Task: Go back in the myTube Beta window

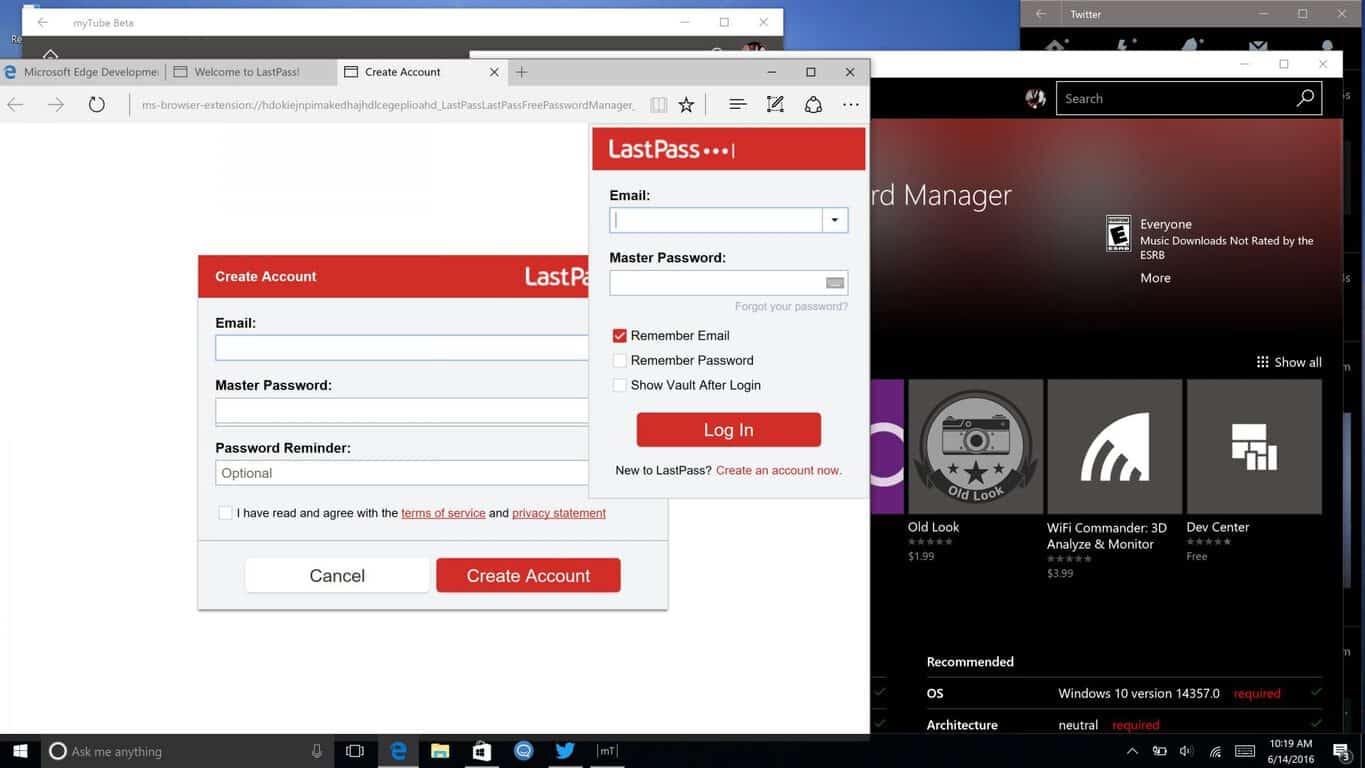Action: pos(42,22)
